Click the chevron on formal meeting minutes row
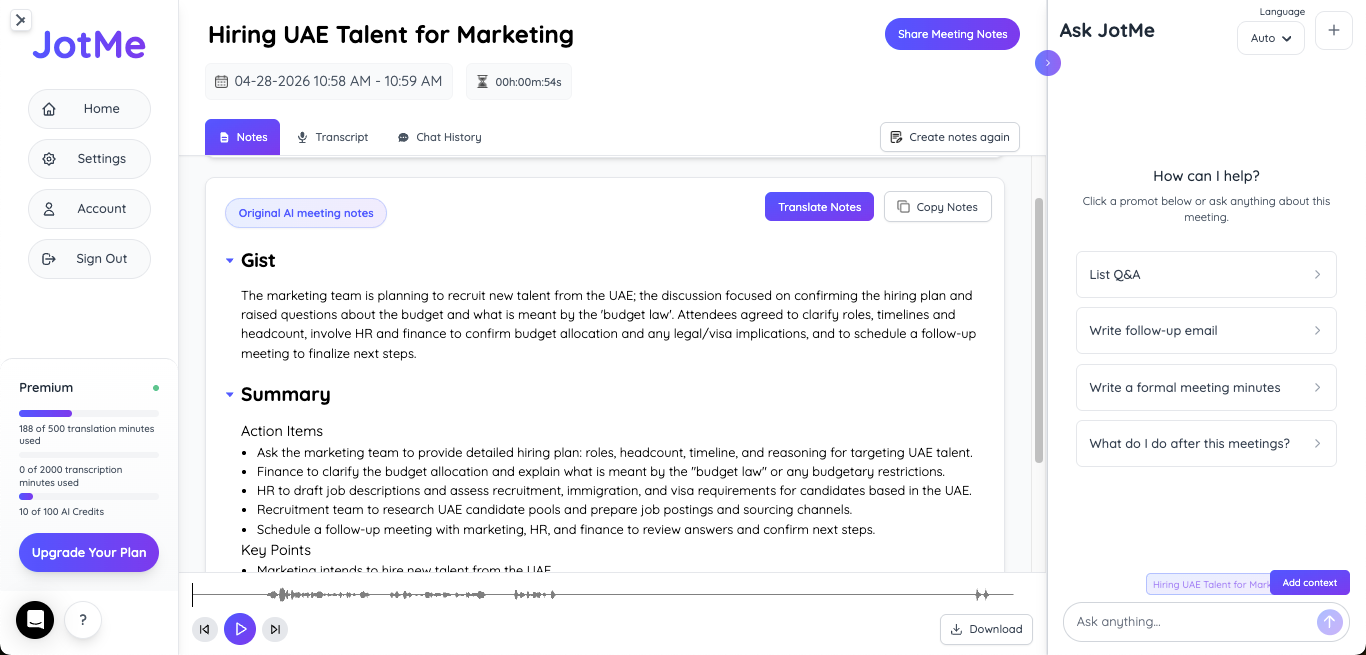This screenshot has height=655, width=1366. [1318, 387]
